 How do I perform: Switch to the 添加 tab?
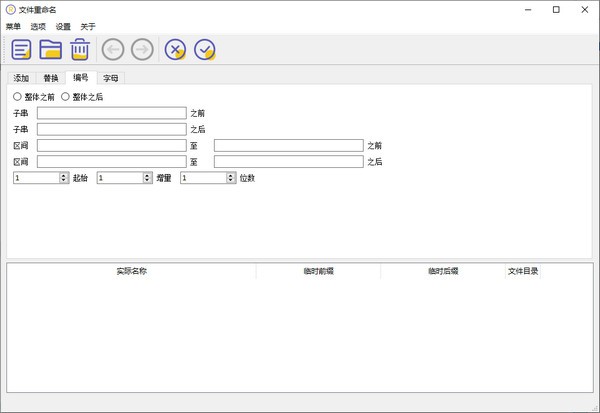point(21,78)
